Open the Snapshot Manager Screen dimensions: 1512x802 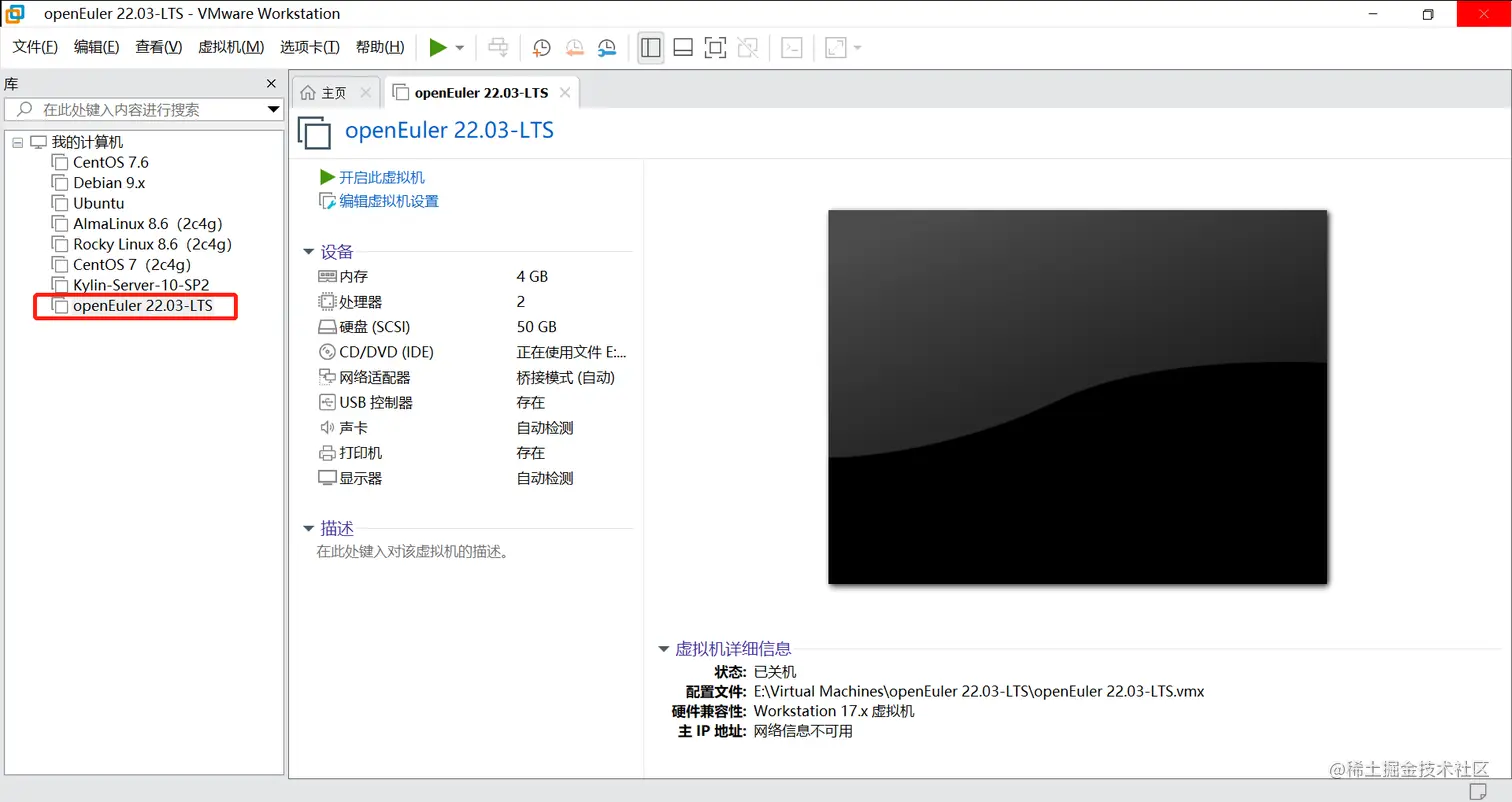point(605,47)
